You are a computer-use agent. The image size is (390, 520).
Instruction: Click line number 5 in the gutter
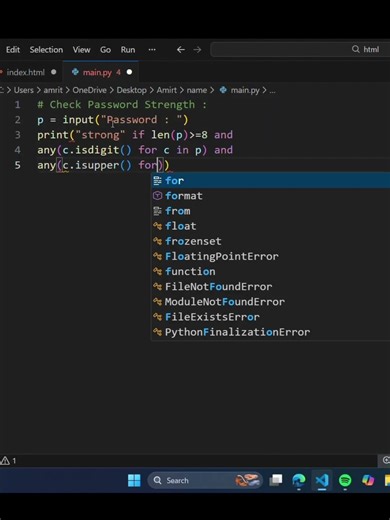pyautogui.click(x=18, y=165)
